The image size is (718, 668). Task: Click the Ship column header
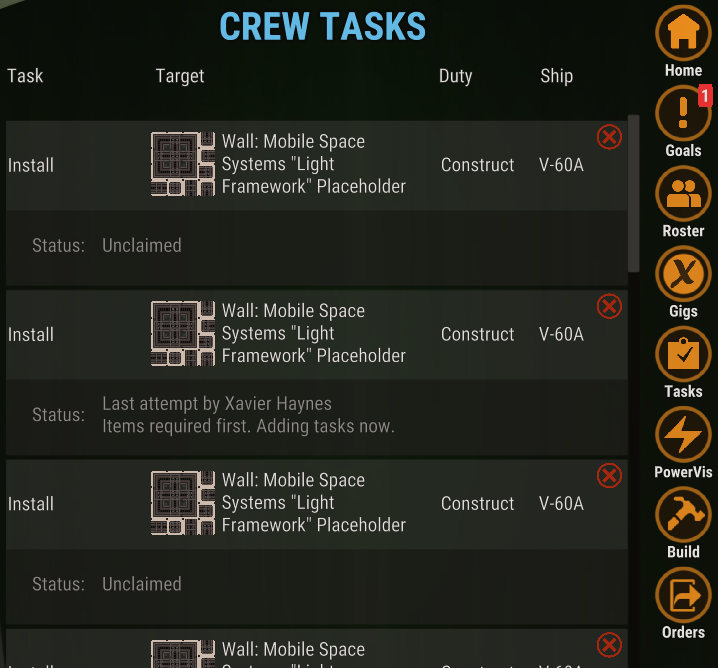click(556, 76)
